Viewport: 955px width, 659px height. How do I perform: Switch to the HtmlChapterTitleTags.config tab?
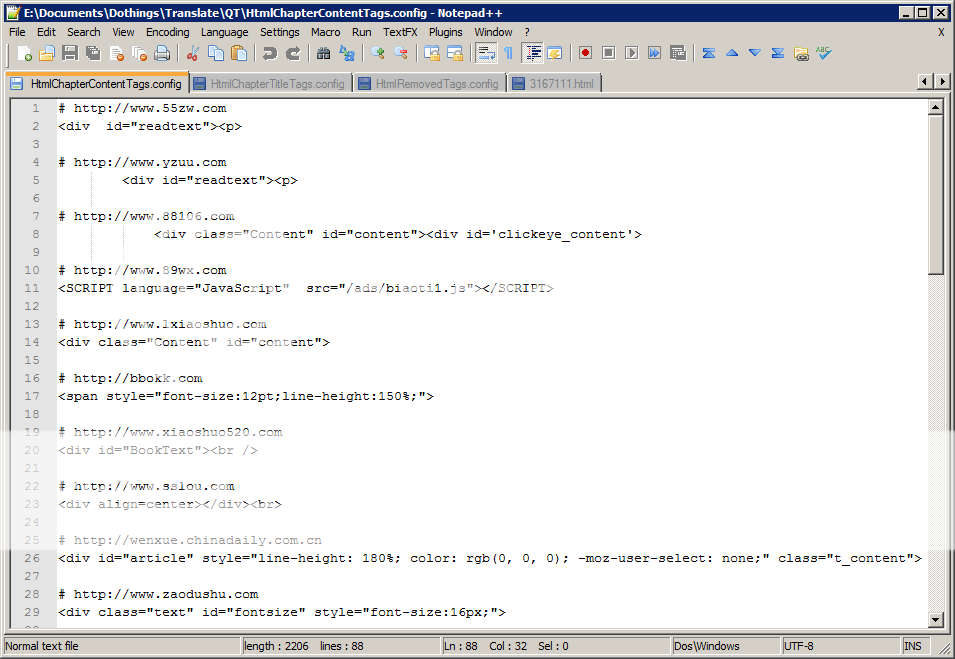point(269,84)
